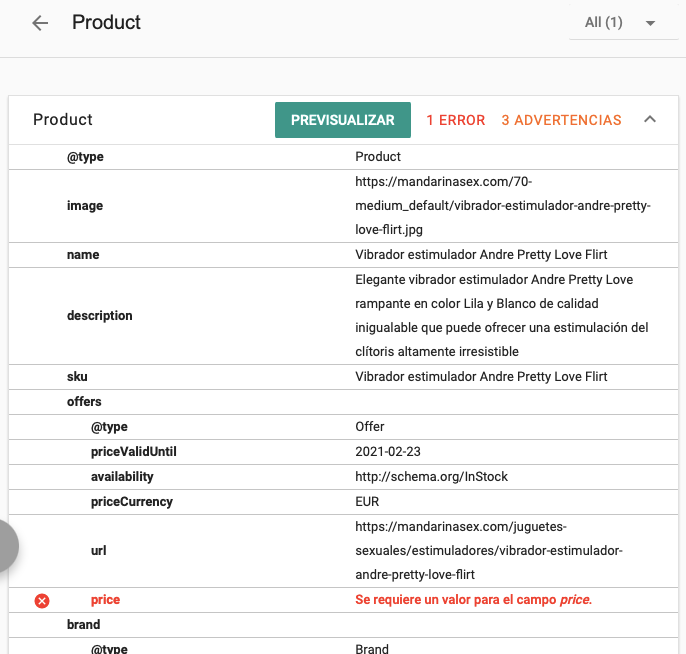
Task: Select the offers url value
Action: [488, 550]
